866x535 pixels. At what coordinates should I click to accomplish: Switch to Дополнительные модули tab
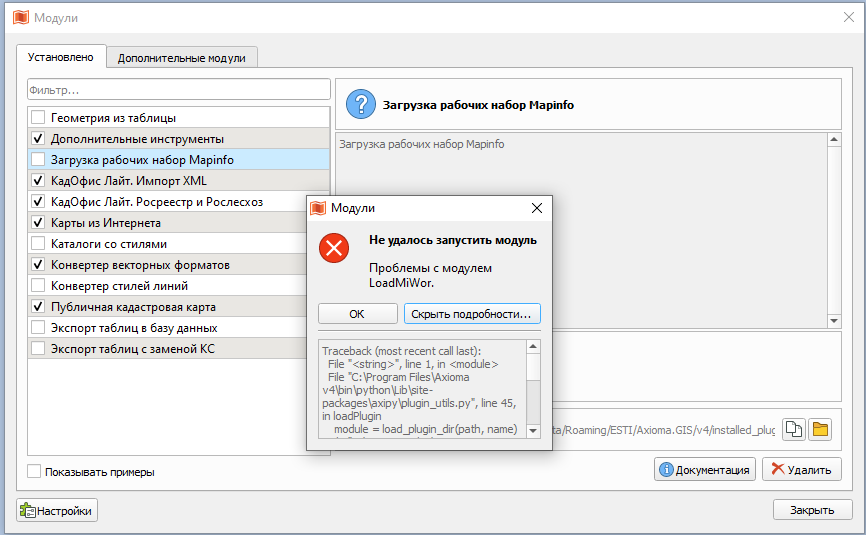click(x=181, y=58)
